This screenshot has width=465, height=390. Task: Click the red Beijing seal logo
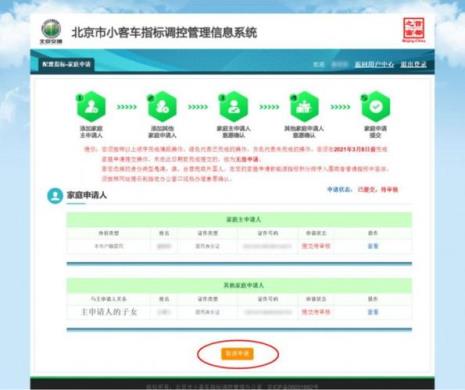click(414, 30)
